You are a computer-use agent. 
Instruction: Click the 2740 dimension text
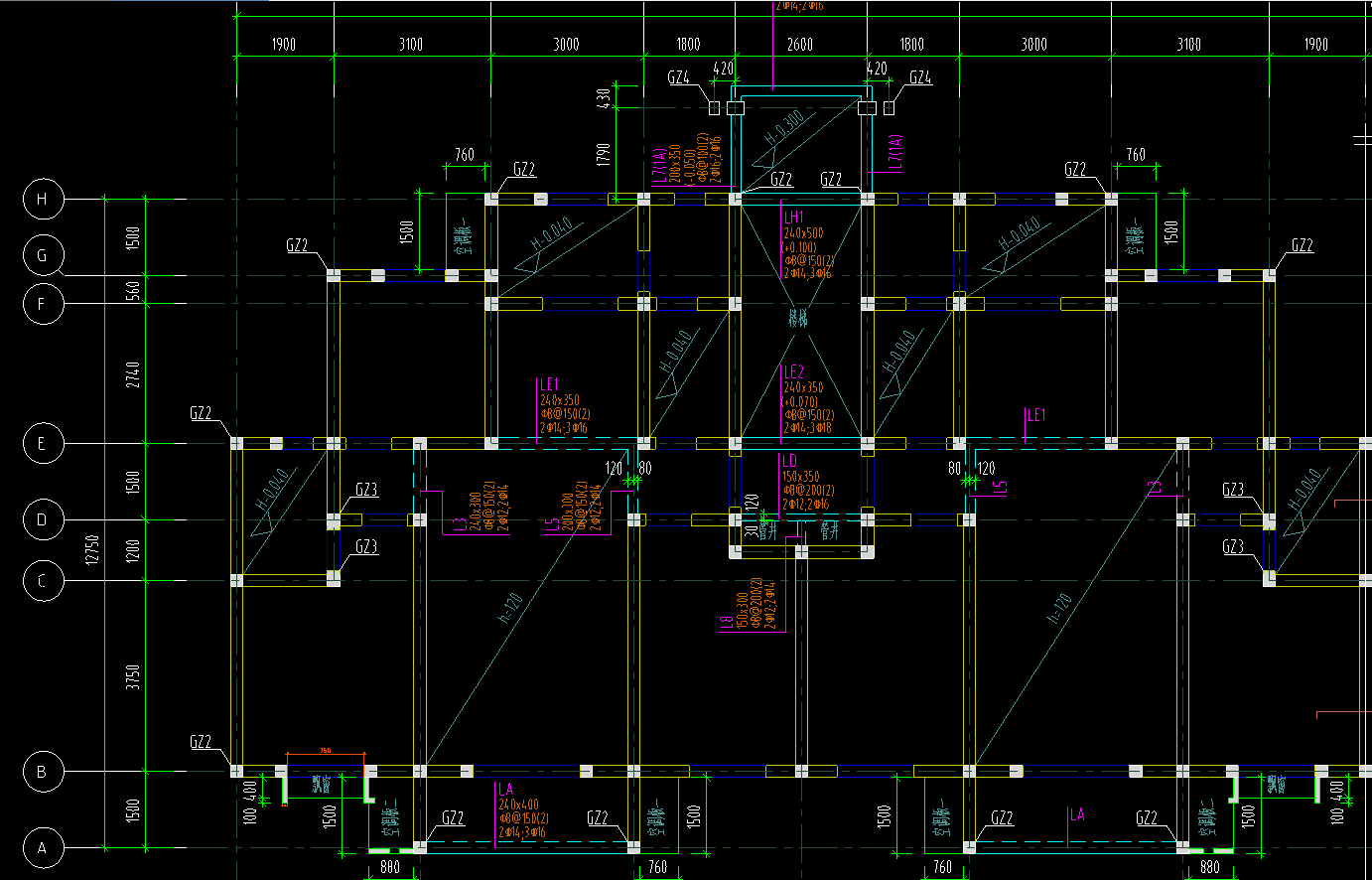pos(133,373)
